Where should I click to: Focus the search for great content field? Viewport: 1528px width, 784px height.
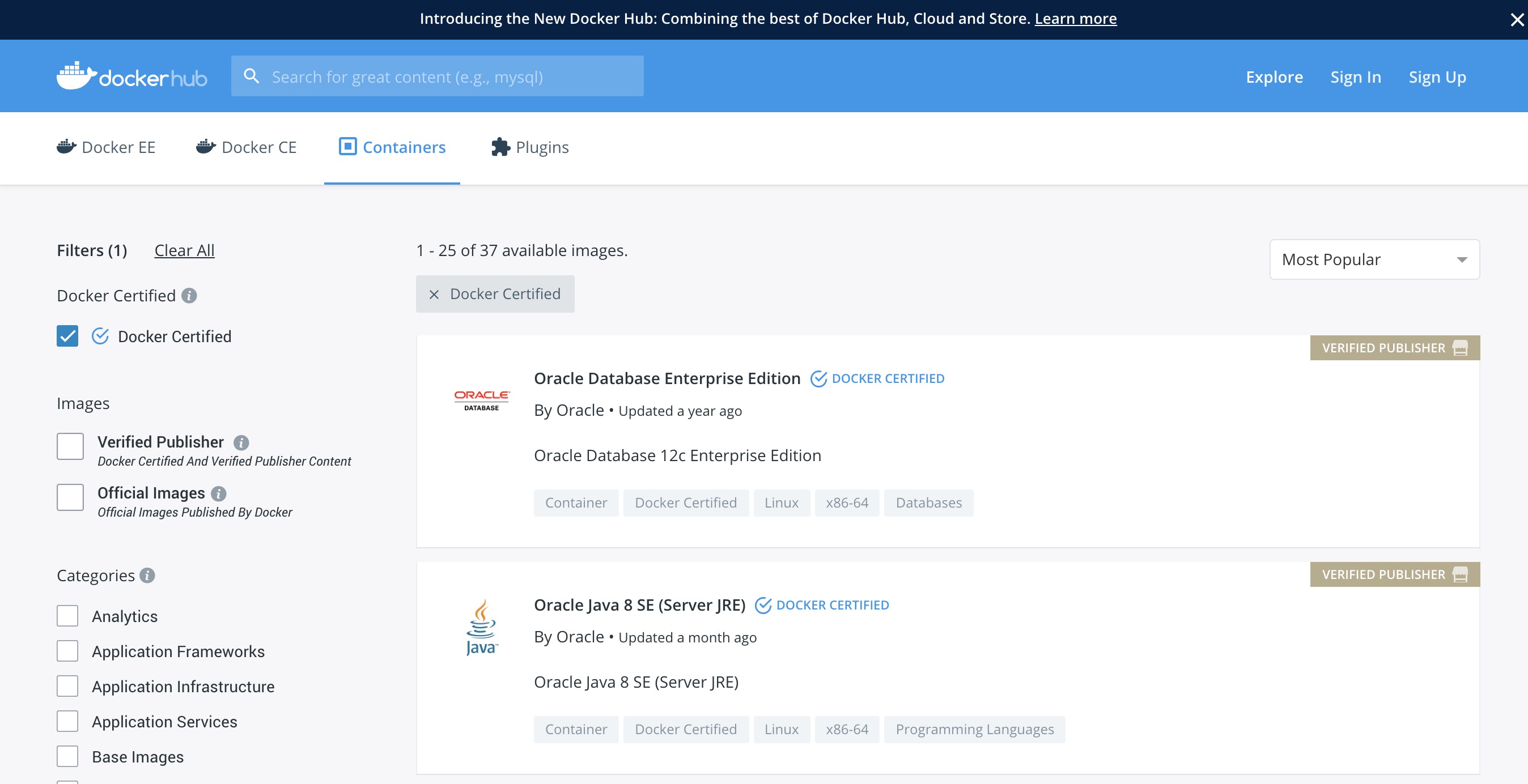[437, 76]
